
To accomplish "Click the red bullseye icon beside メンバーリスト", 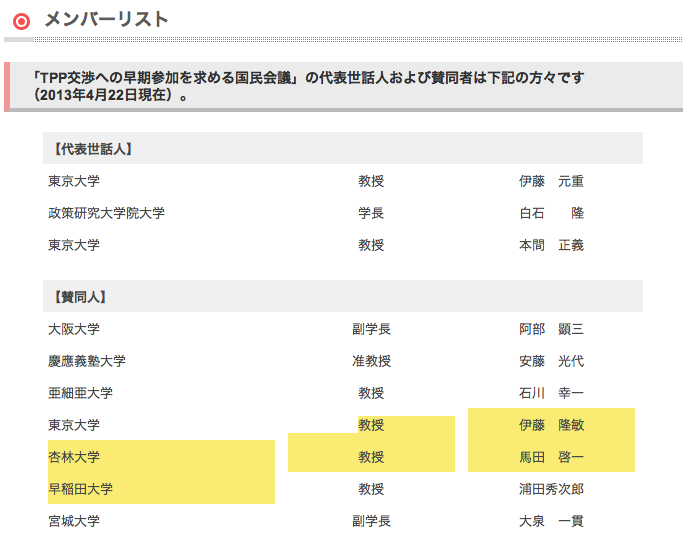I will tap(21, 21).
